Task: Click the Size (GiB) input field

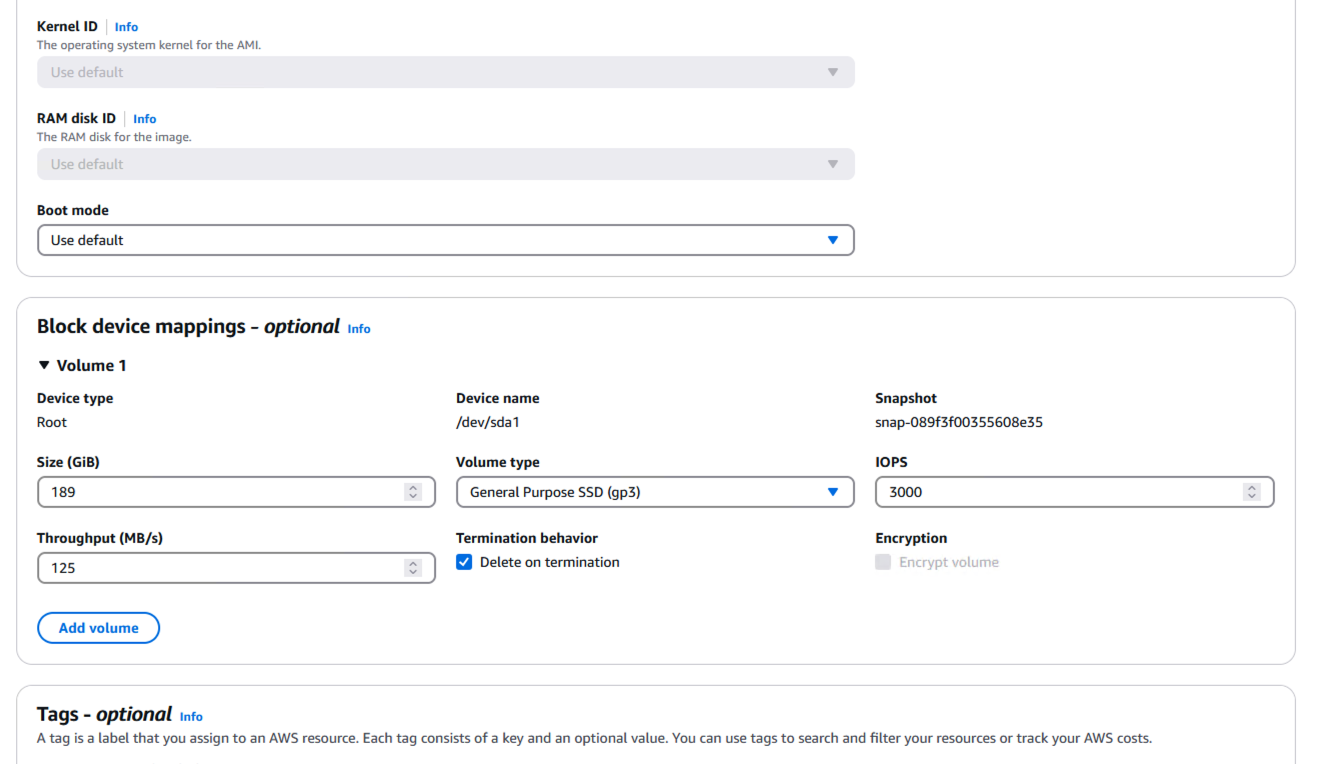Action: (220, 492)
